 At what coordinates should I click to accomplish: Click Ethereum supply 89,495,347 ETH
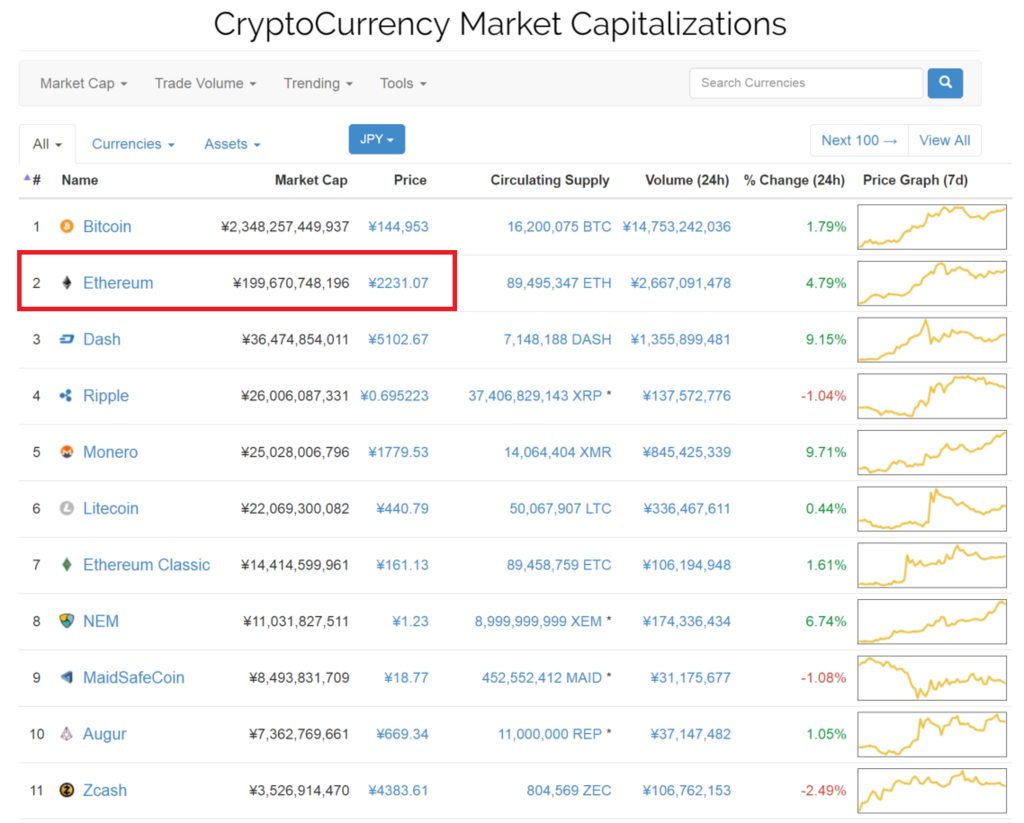pos(559,283)
